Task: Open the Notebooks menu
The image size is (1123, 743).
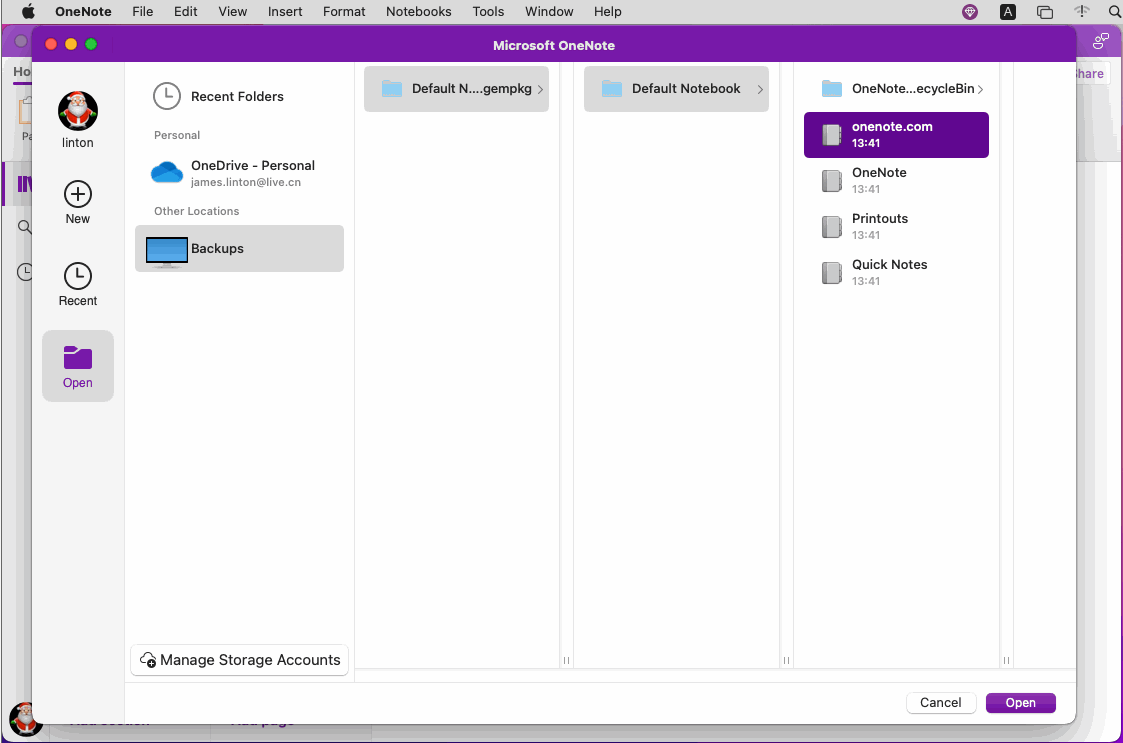Action: pos(418,11)
